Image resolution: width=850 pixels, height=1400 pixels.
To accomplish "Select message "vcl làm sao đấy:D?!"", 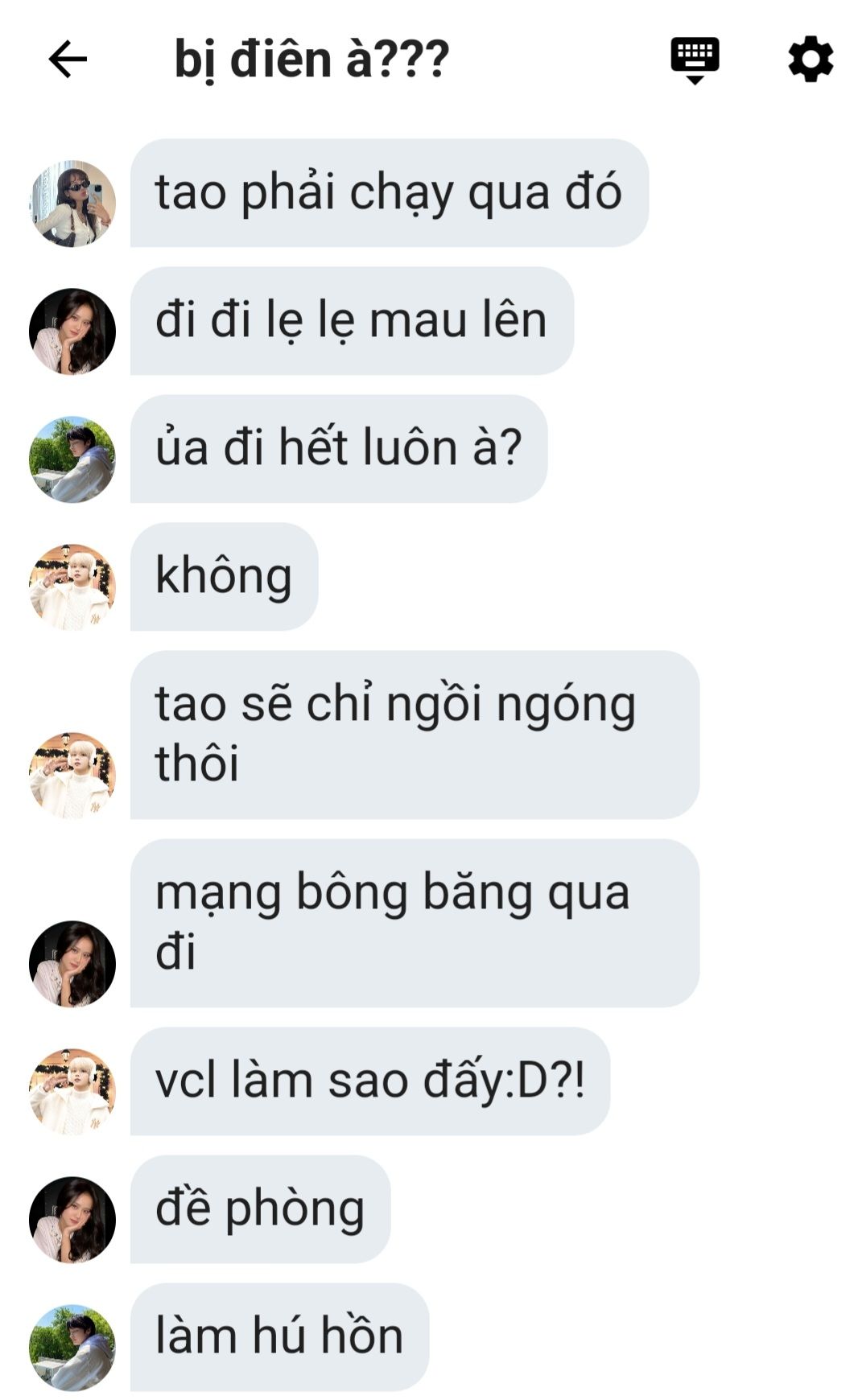I will [370, 1081].
